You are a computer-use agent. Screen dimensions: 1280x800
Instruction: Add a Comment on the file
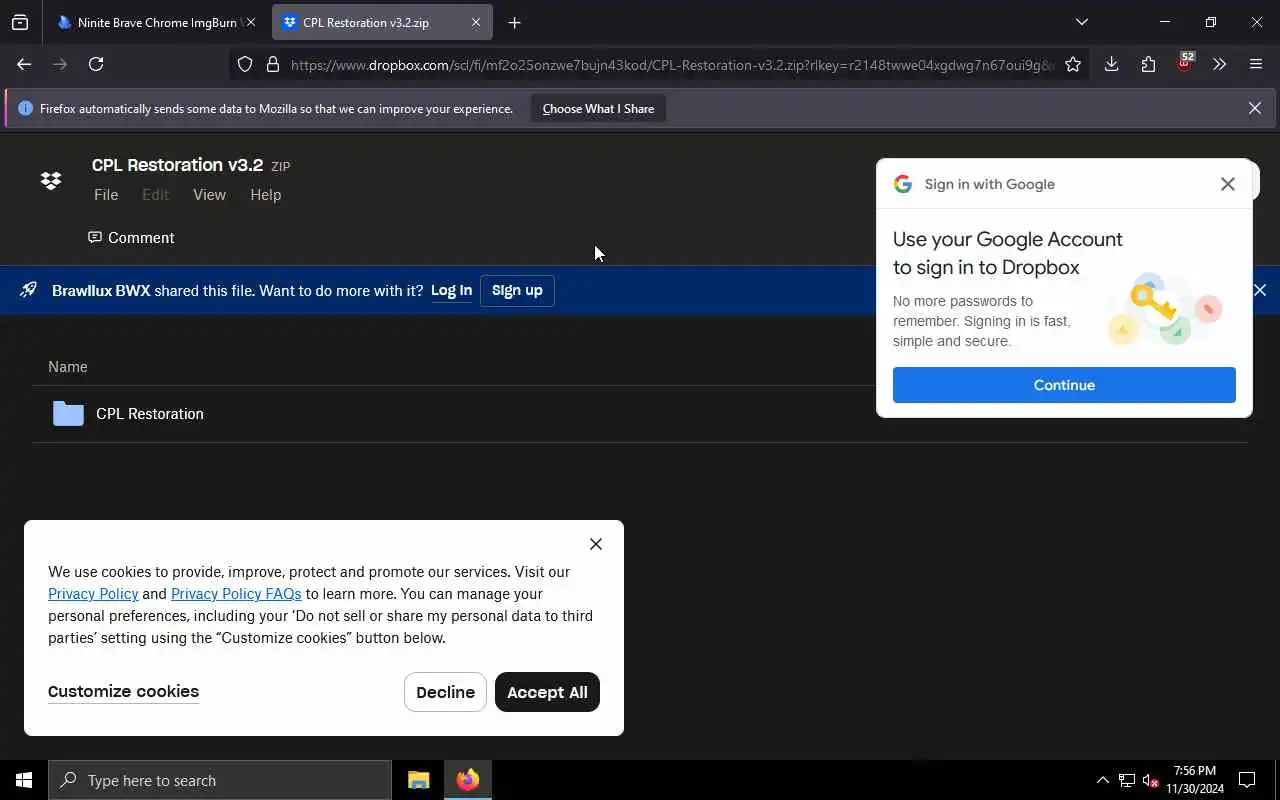pyautogui.click(x=131, y=238)
